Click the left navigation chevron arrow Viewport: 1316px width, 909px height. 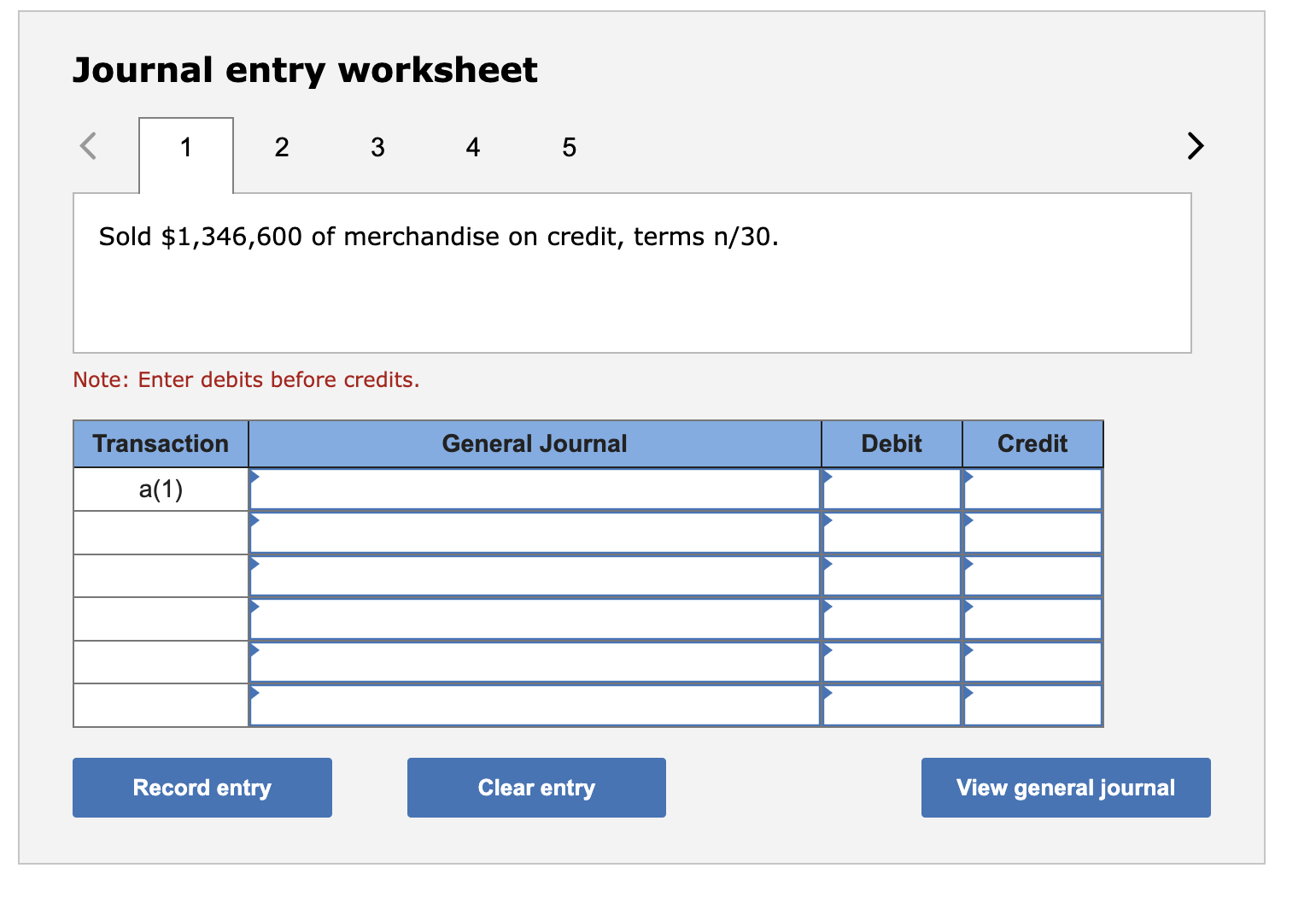[x=88, y=146]
